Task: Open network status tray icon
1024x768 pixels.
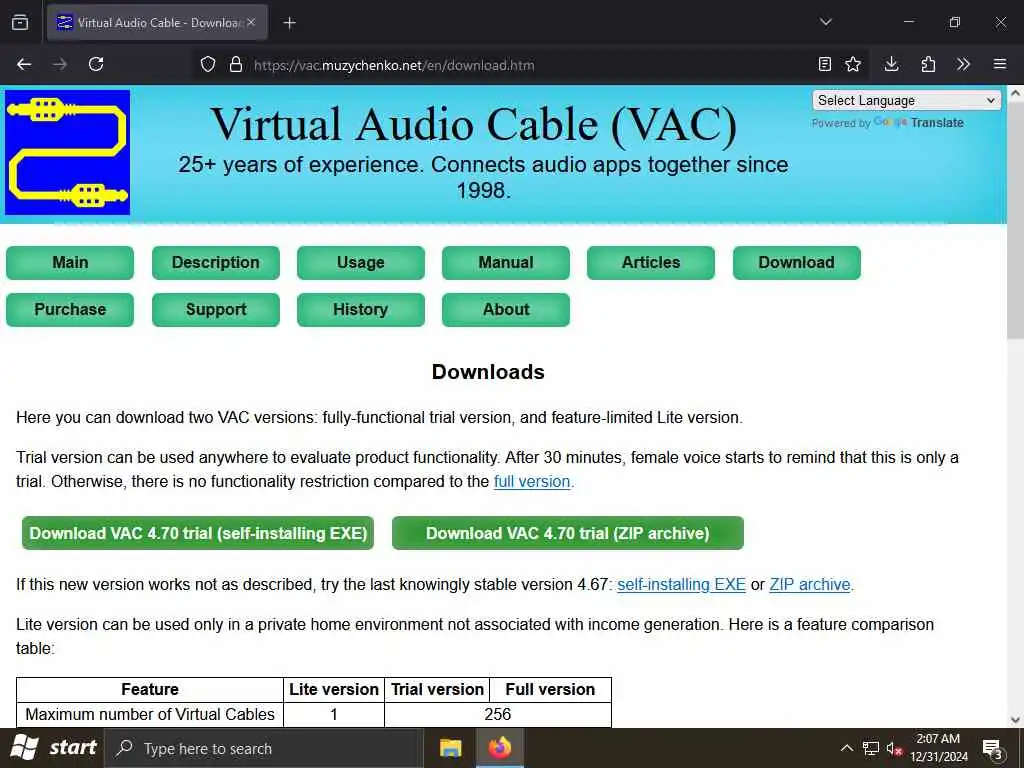Action: [871, 748]
